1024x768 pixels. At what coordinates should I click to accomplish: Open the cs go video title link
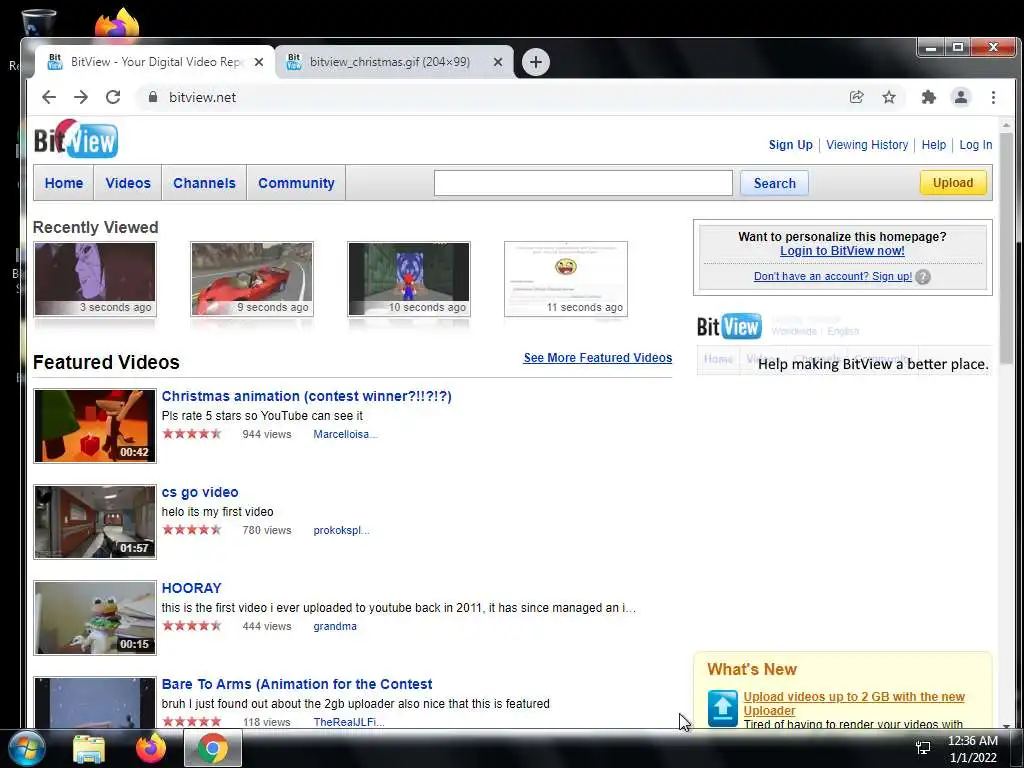point(200,492)
